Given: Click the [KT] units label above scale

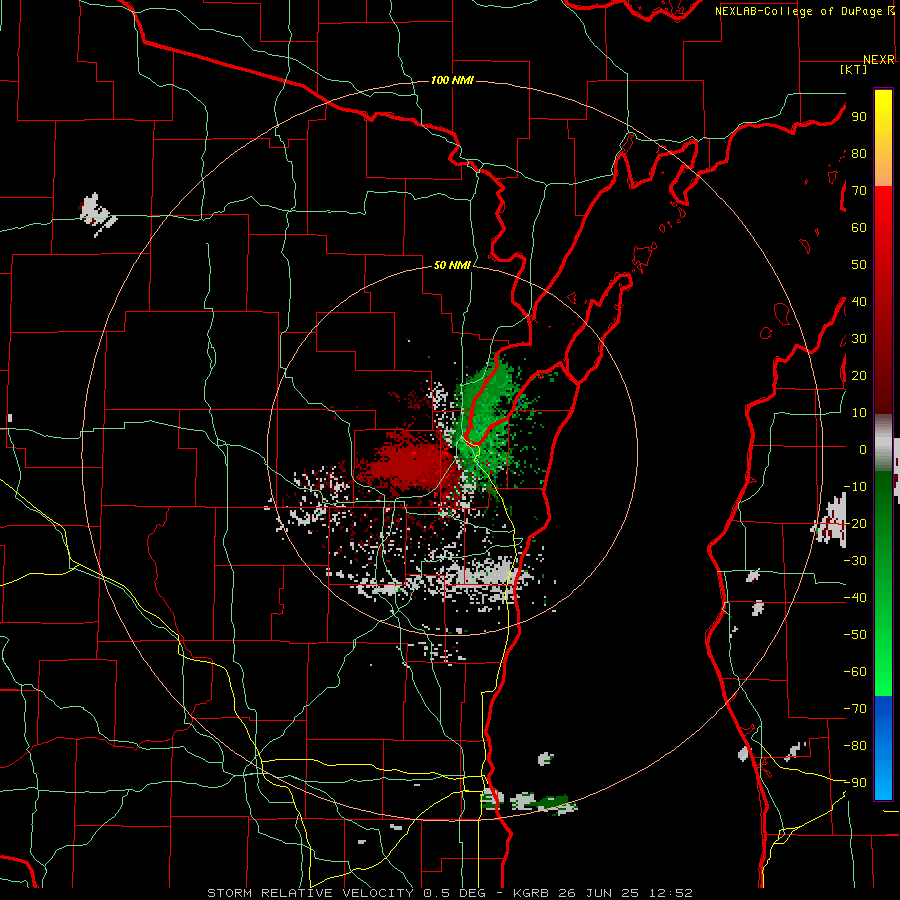Looking at the screenshot, I should [x=854, y=69].
